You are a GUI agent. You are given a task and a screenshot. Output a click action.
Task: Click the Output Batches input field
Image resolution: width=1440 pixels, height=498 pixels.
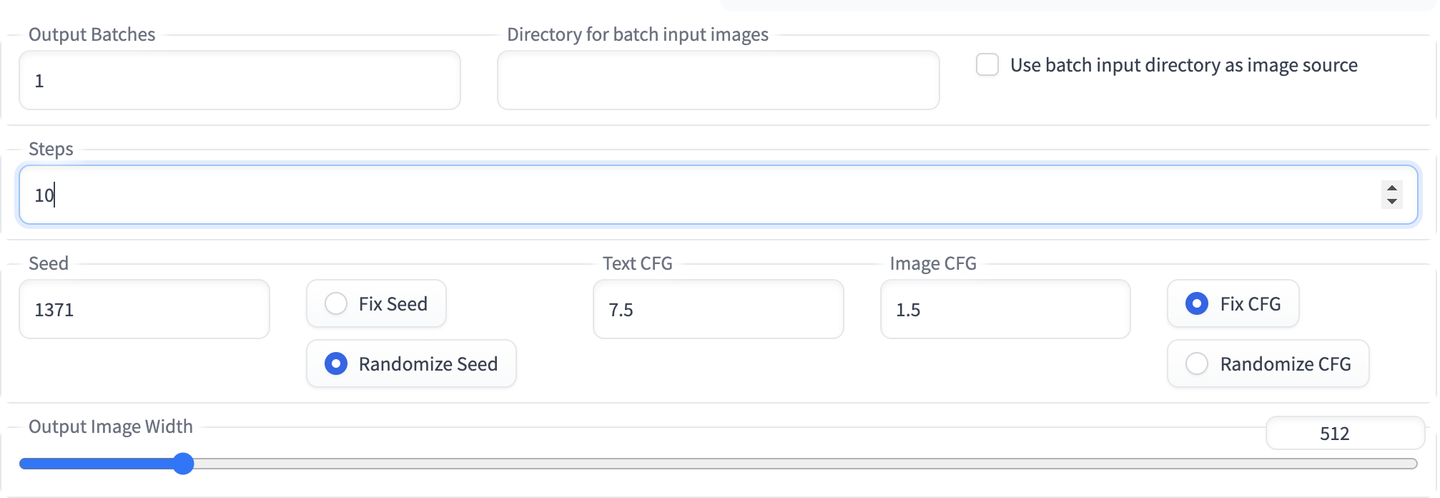[239, 80]
